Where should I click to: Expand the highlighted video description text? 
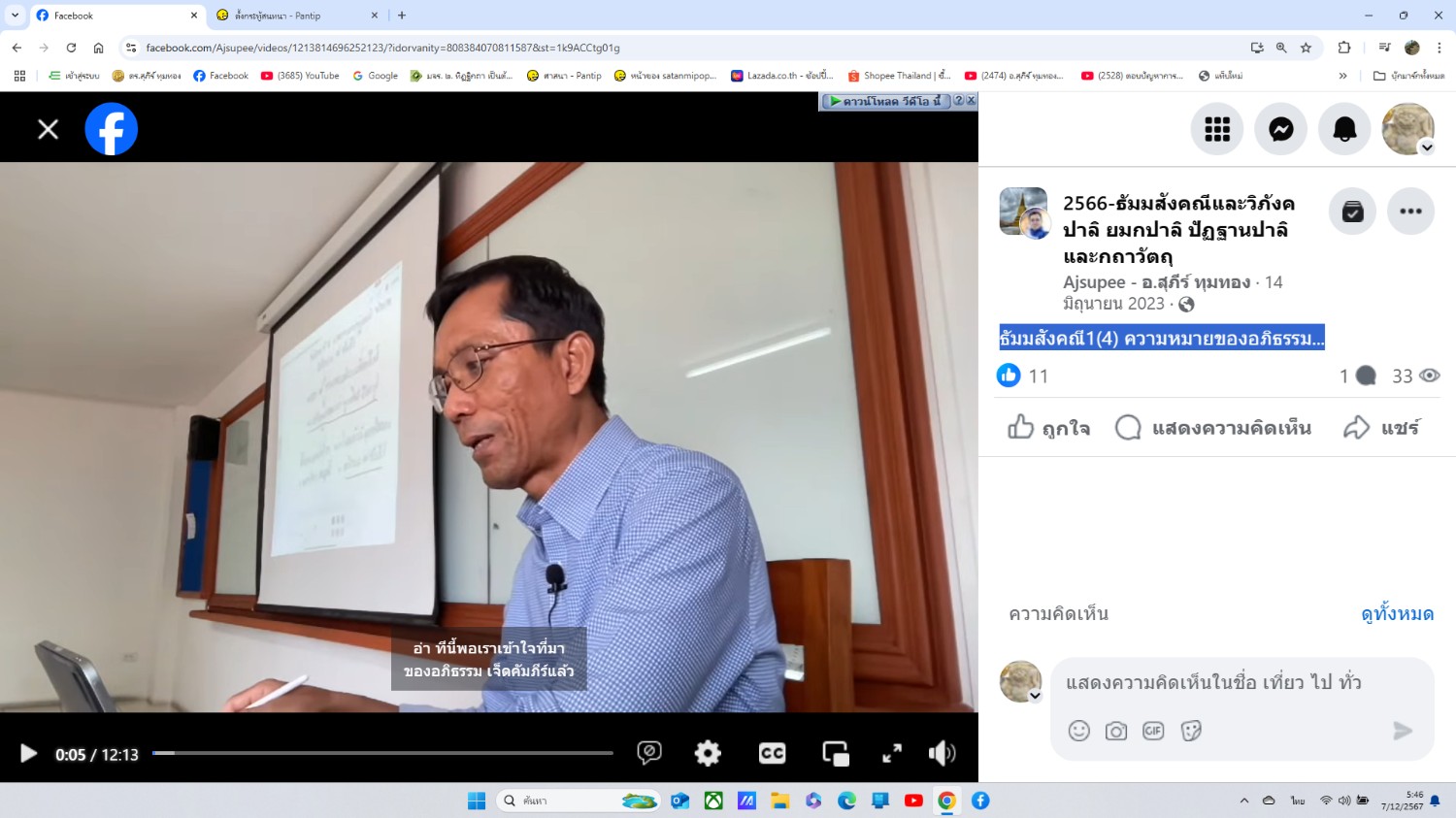coord(1162,338)
